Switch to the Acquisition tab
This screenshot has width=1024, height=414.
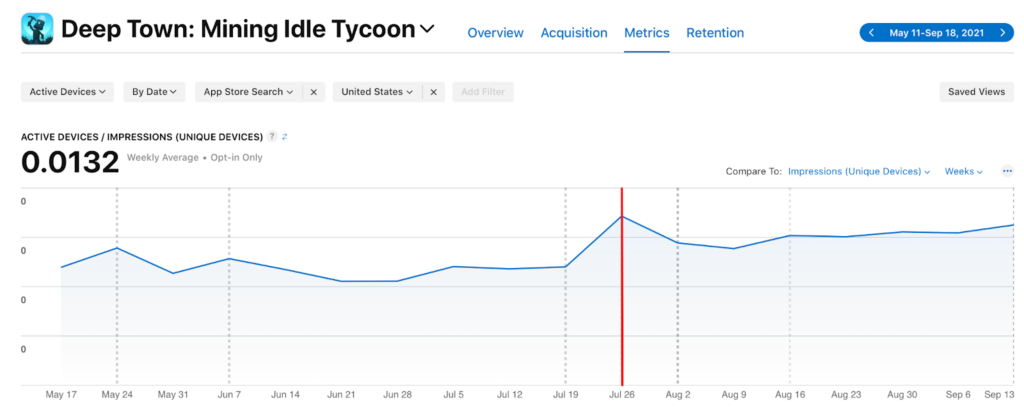point(574,33)
